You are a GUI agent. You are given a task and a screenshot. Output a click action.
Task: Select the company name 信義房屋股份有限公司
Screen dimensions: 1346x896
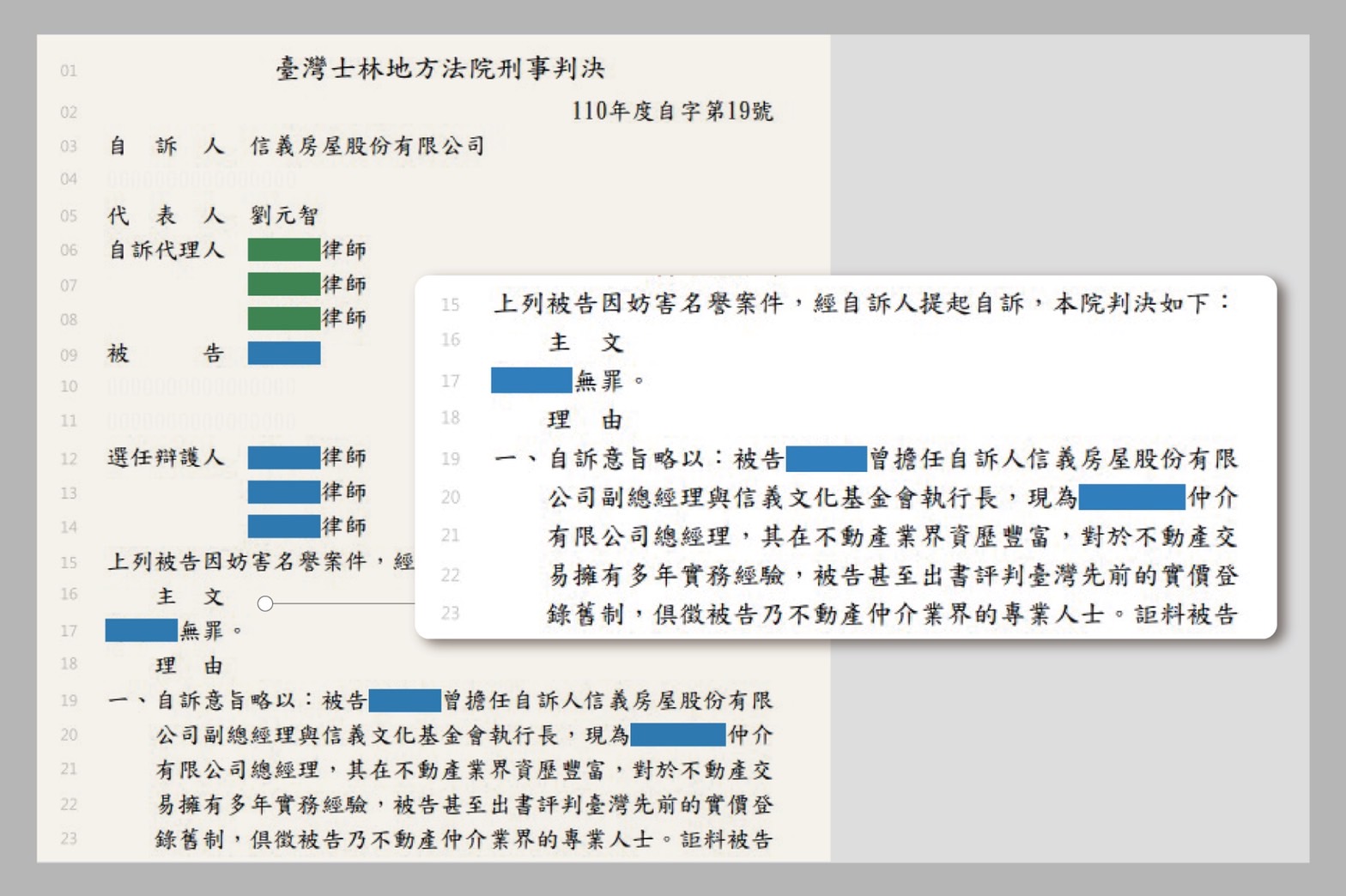(x=367, y=146)
